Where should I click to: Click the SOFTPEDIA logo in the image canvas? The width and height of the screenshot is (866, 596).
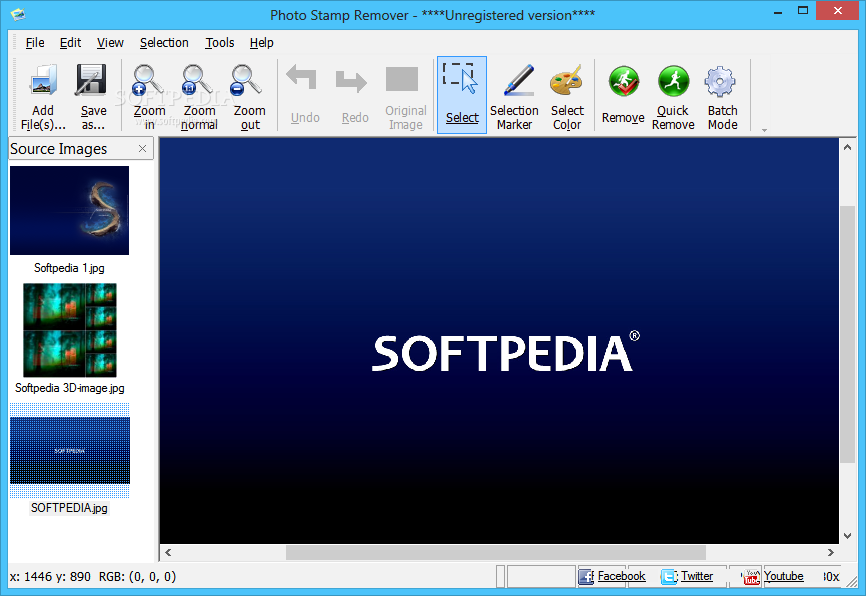pos(506,352)
